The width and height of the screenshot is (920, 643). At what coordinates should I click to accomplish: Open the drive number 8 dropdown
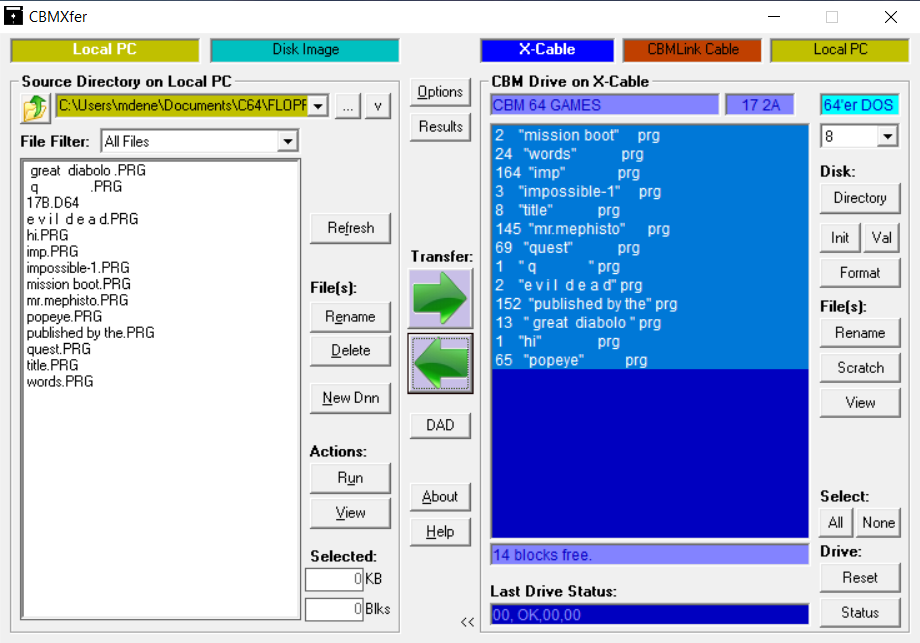(888, 136)
